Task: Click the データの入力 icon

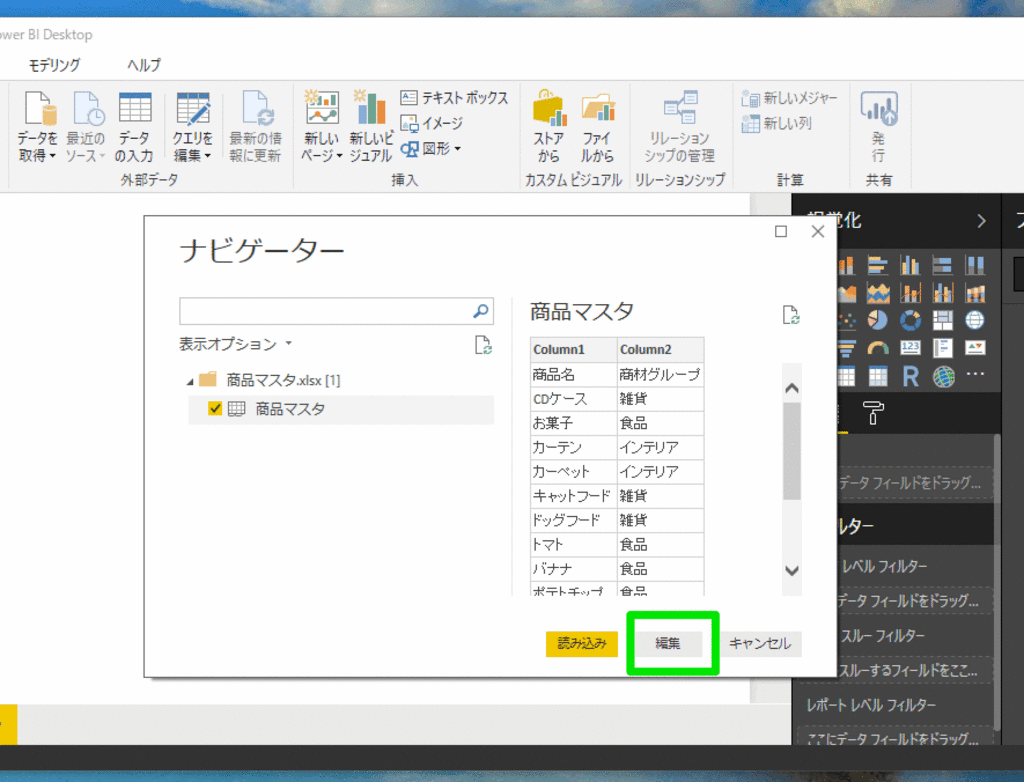Action: click(135, 125)
